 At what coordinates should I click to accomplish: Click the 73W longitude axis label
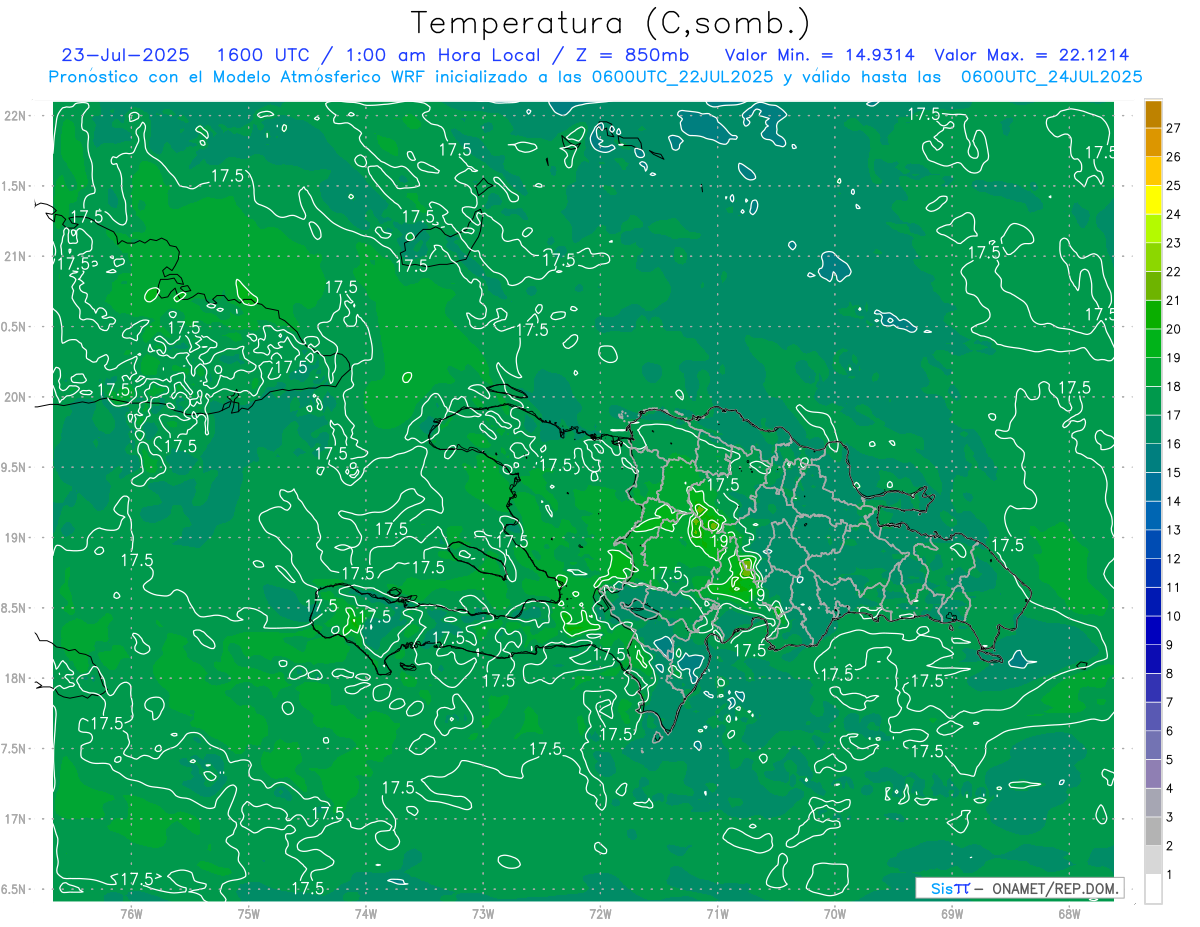click(483, 913)
